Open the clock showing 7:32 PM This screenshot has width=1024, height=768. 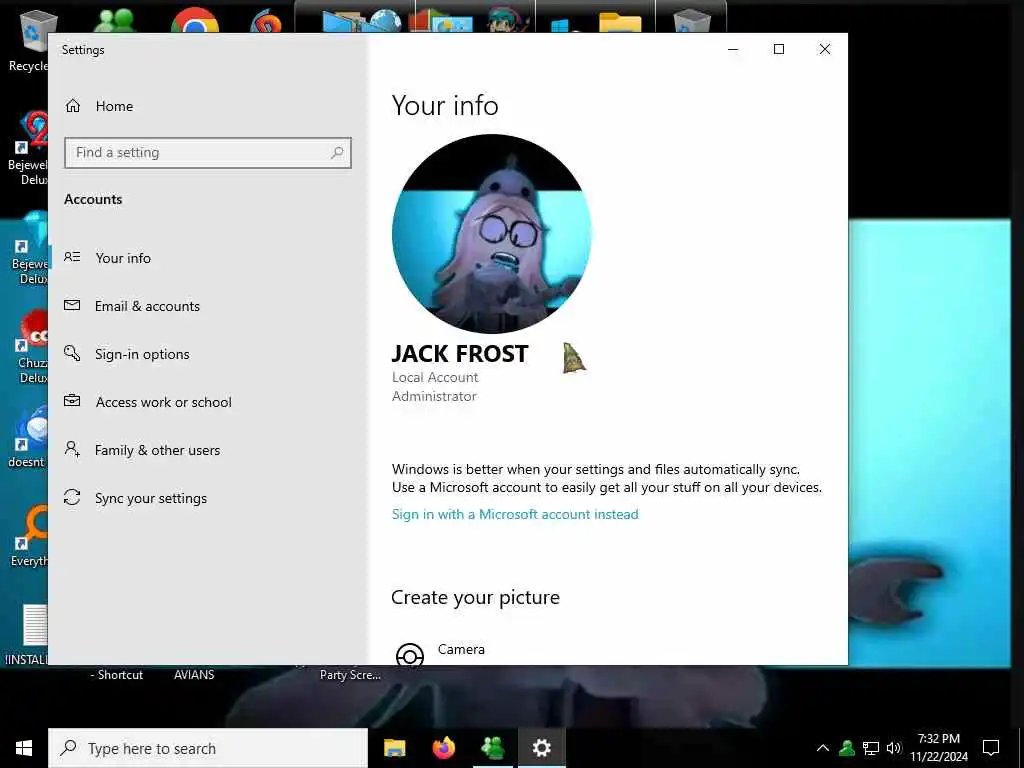tap(939, 748)
